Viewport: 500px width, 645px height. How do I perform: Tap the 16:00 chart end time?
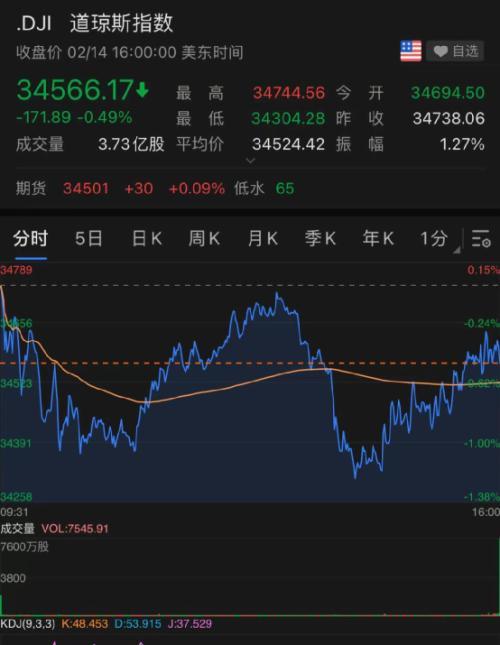(x=486, y=512)
